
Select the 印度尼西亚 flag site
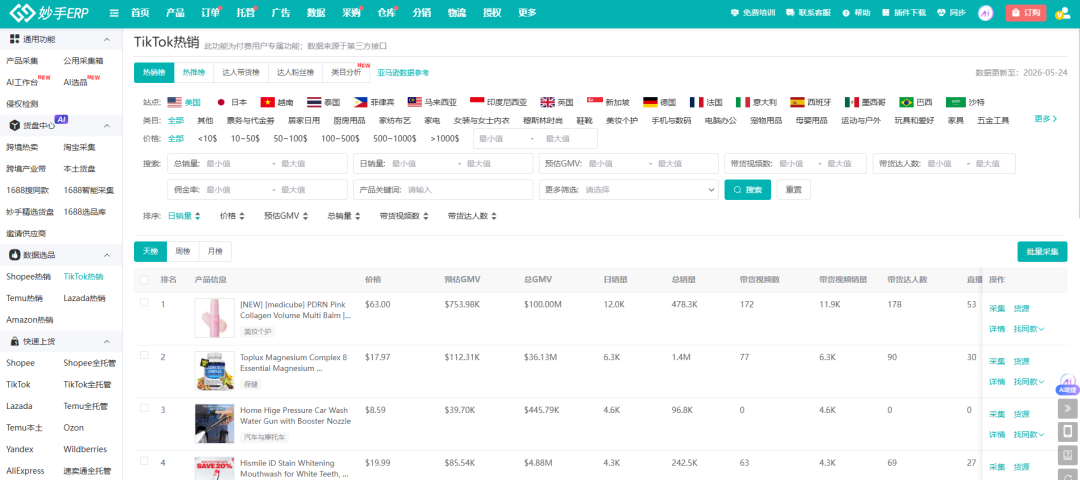499,103
